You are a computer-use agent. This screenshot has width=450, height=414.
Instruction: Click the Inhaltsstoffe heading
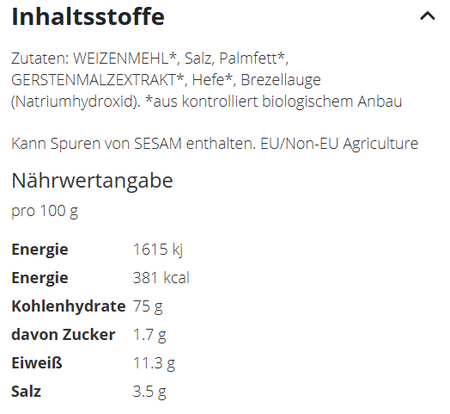click(x=88, y=16)
